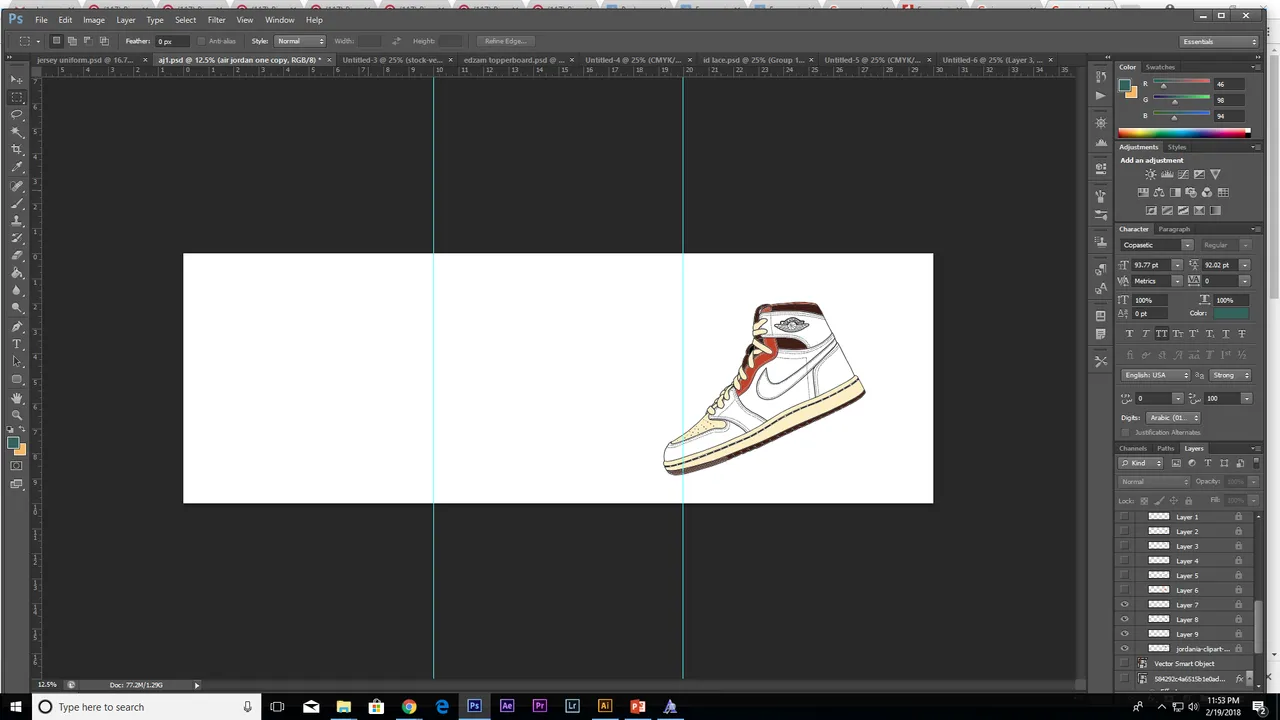Screen dimensions: 1280x720
Task: Hide Layer 7 using its eye icon
Action: (x=1125, y=605)
